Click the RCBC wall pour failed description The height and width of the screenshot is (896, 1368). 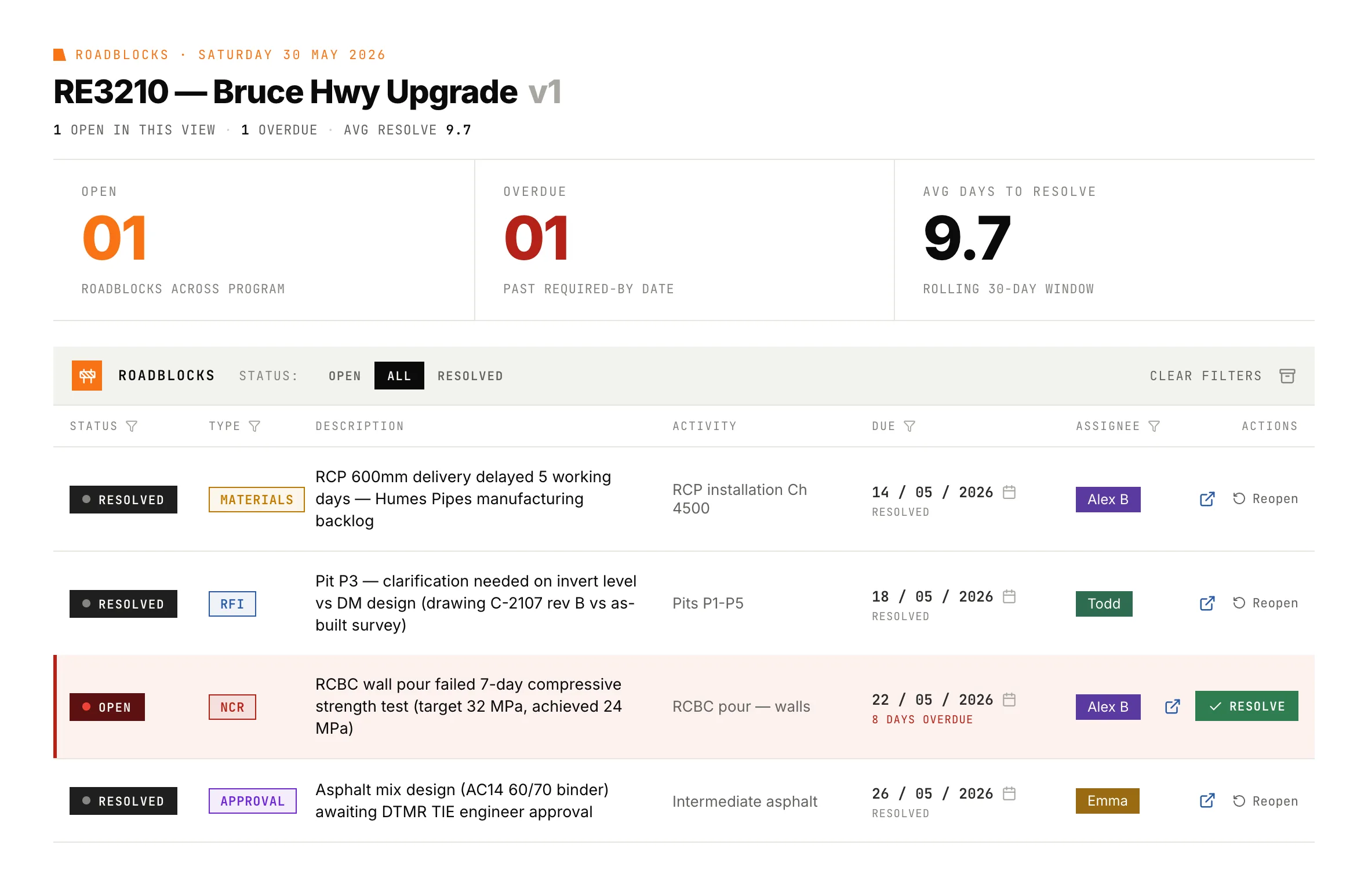pyautogui.click(x=468, y=706)
